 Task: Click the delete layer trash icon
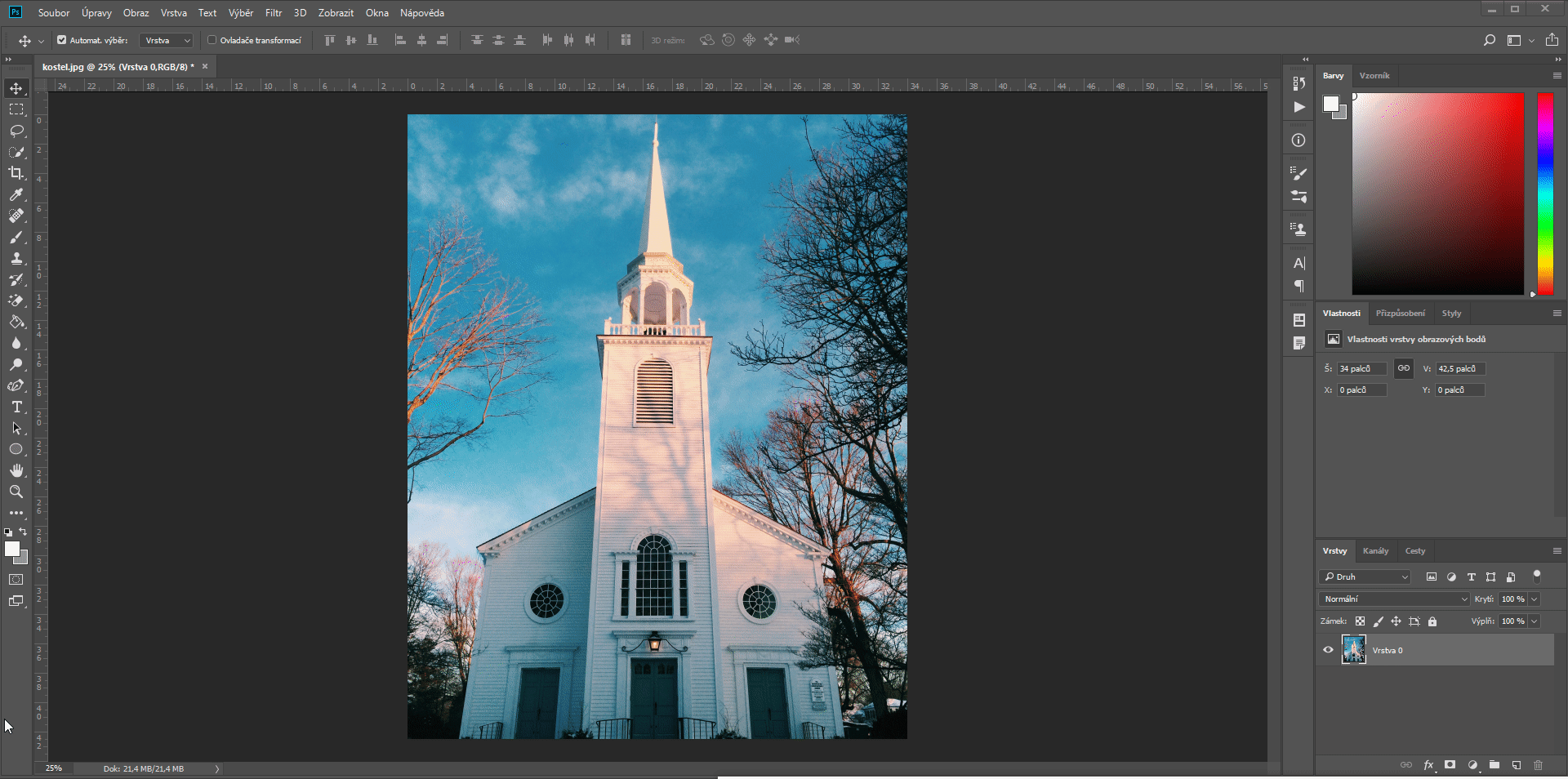(1538, 765)
